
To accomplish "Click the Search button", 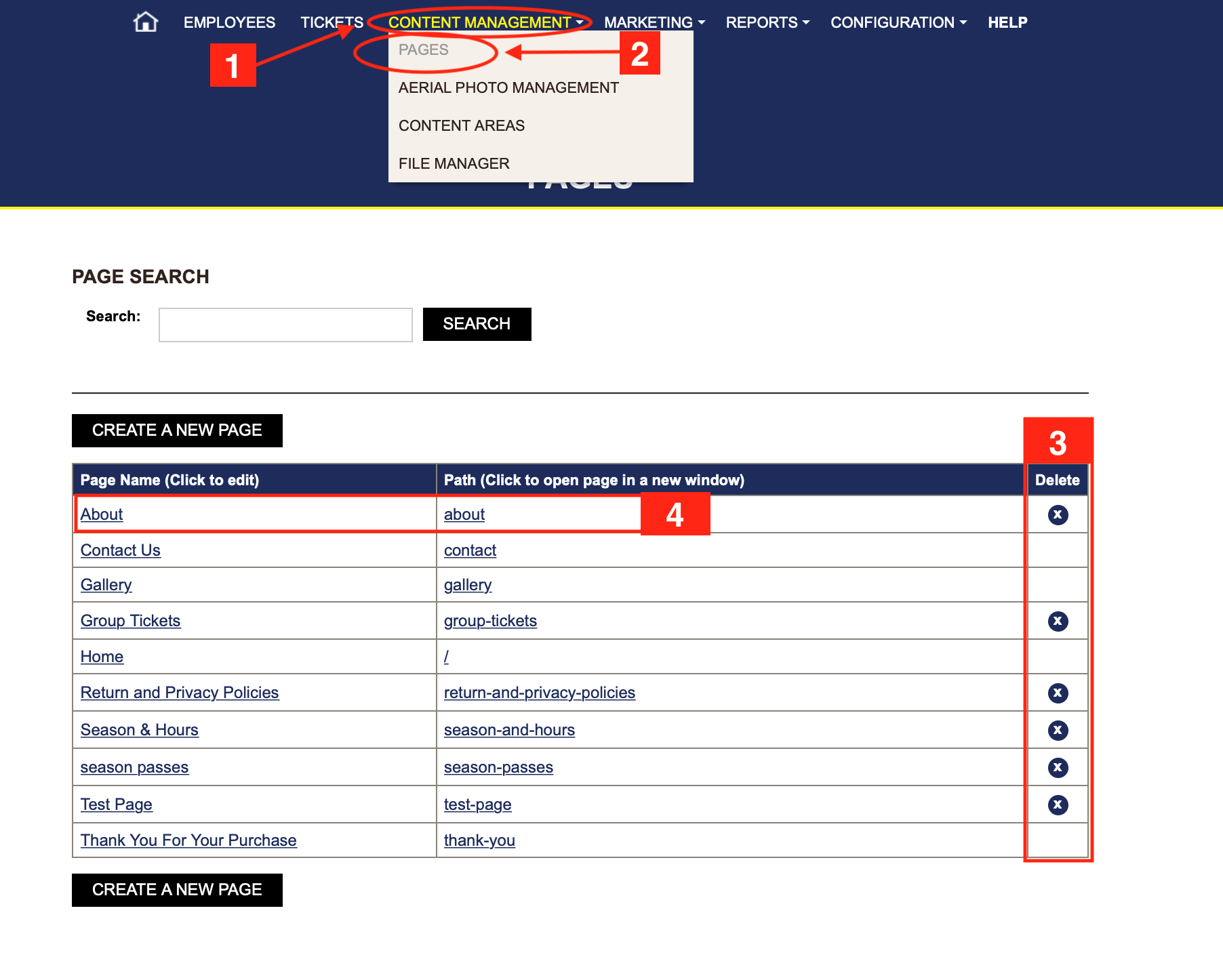I will [x=477, y=324].
